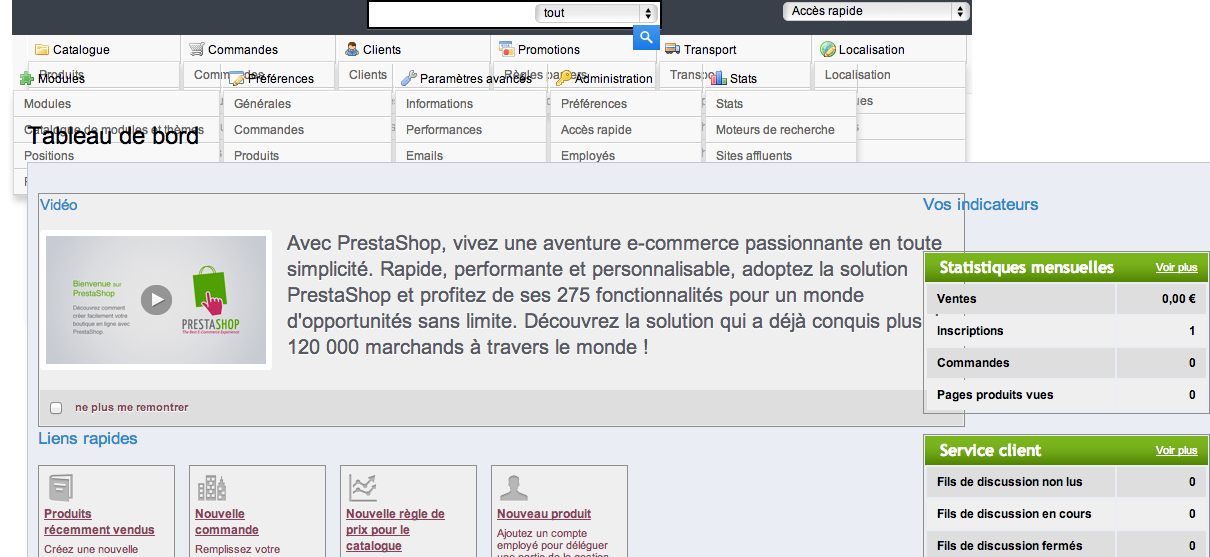
Task: Open the Accès rapide dropdown at top right
Action: [876, 11]
